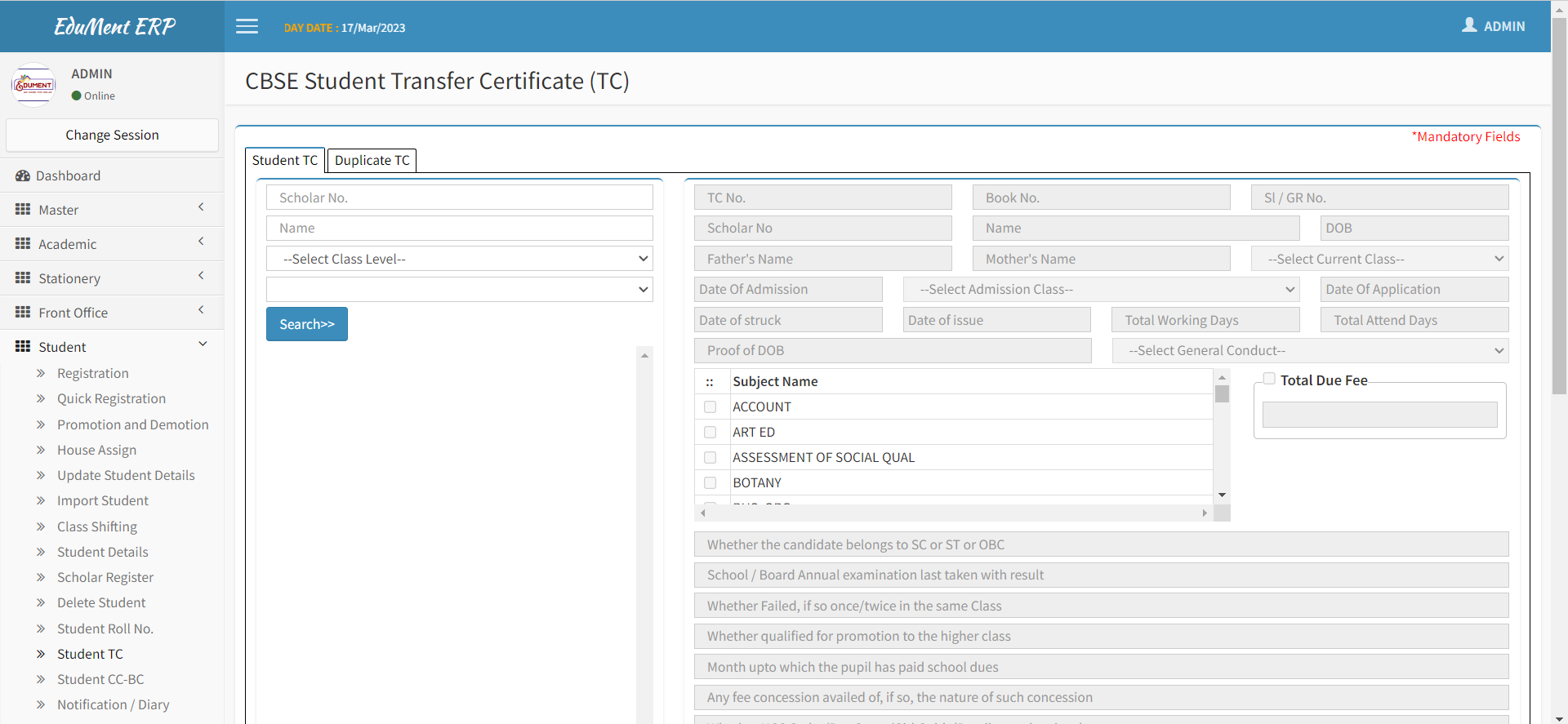Click the Academic grid icon in sidebar
The image size is (1568, 724).
(23, 244)
